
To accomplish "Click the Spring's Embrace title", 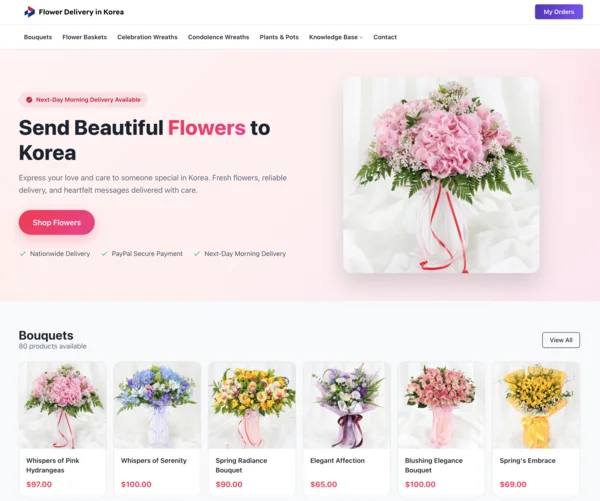I will point(527,461).
